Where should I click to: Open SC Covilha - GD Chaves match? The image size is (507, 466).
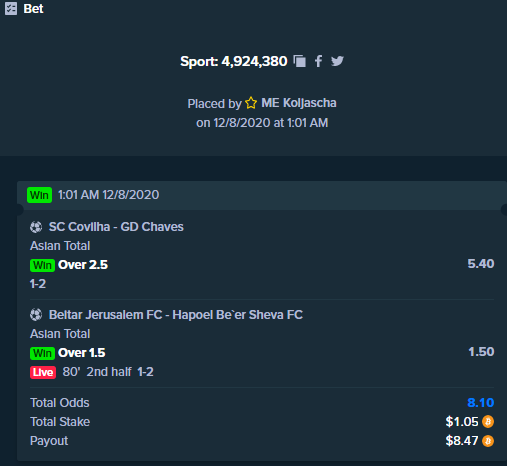pyautogui.click(x=116, y=227)
